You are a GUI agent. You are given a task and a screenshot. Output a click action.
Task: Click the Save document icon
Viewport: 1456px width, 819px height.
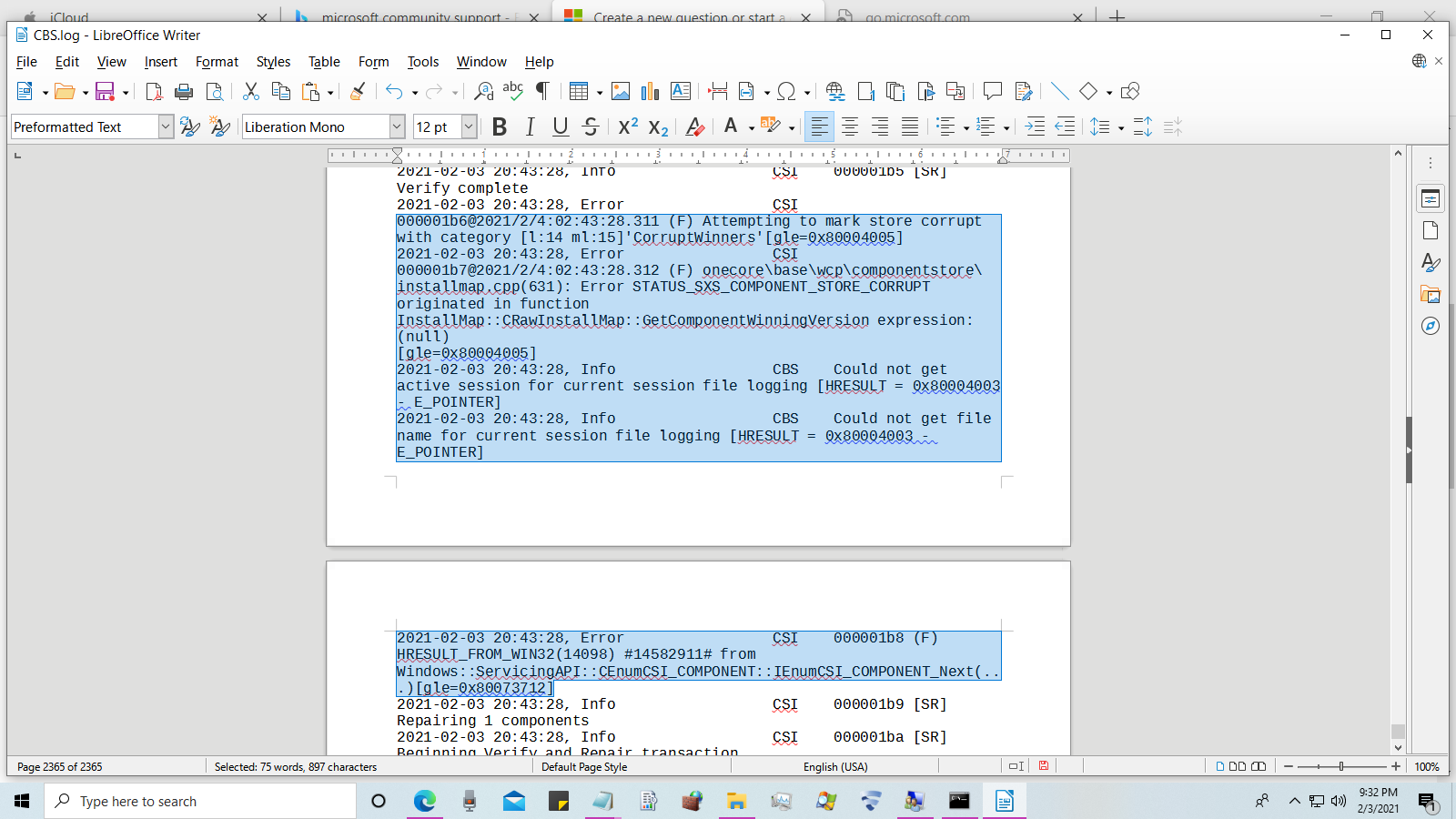(x=105, y=91)
